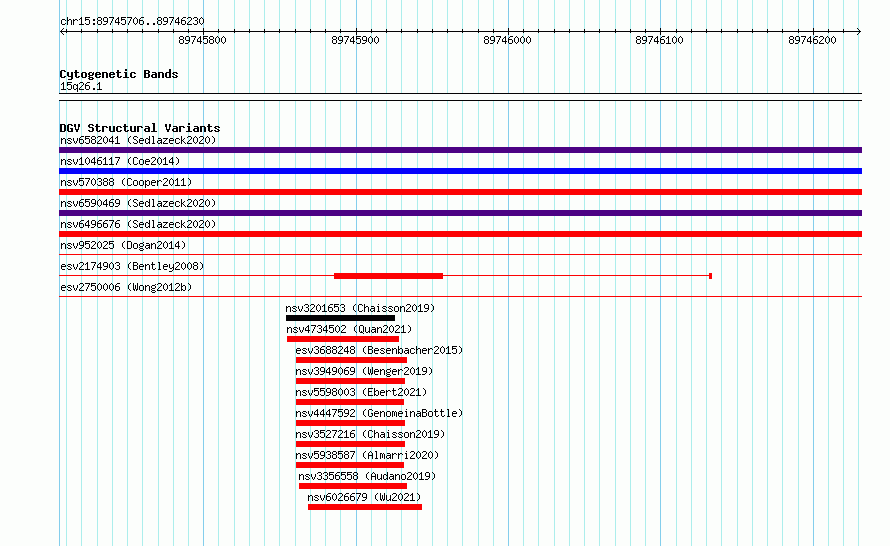Click the nsv6026679 (Wu2021) label
Screen dimensions: 890x546
(x=364, y=497)
